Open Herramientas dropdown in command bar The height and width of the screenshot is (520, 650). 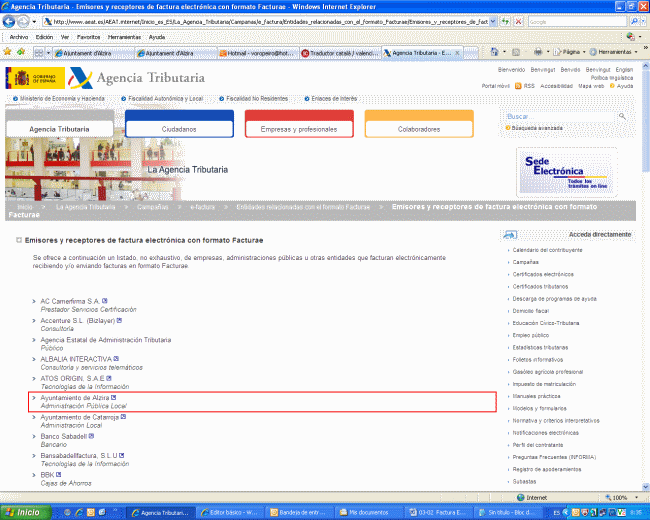614,52
